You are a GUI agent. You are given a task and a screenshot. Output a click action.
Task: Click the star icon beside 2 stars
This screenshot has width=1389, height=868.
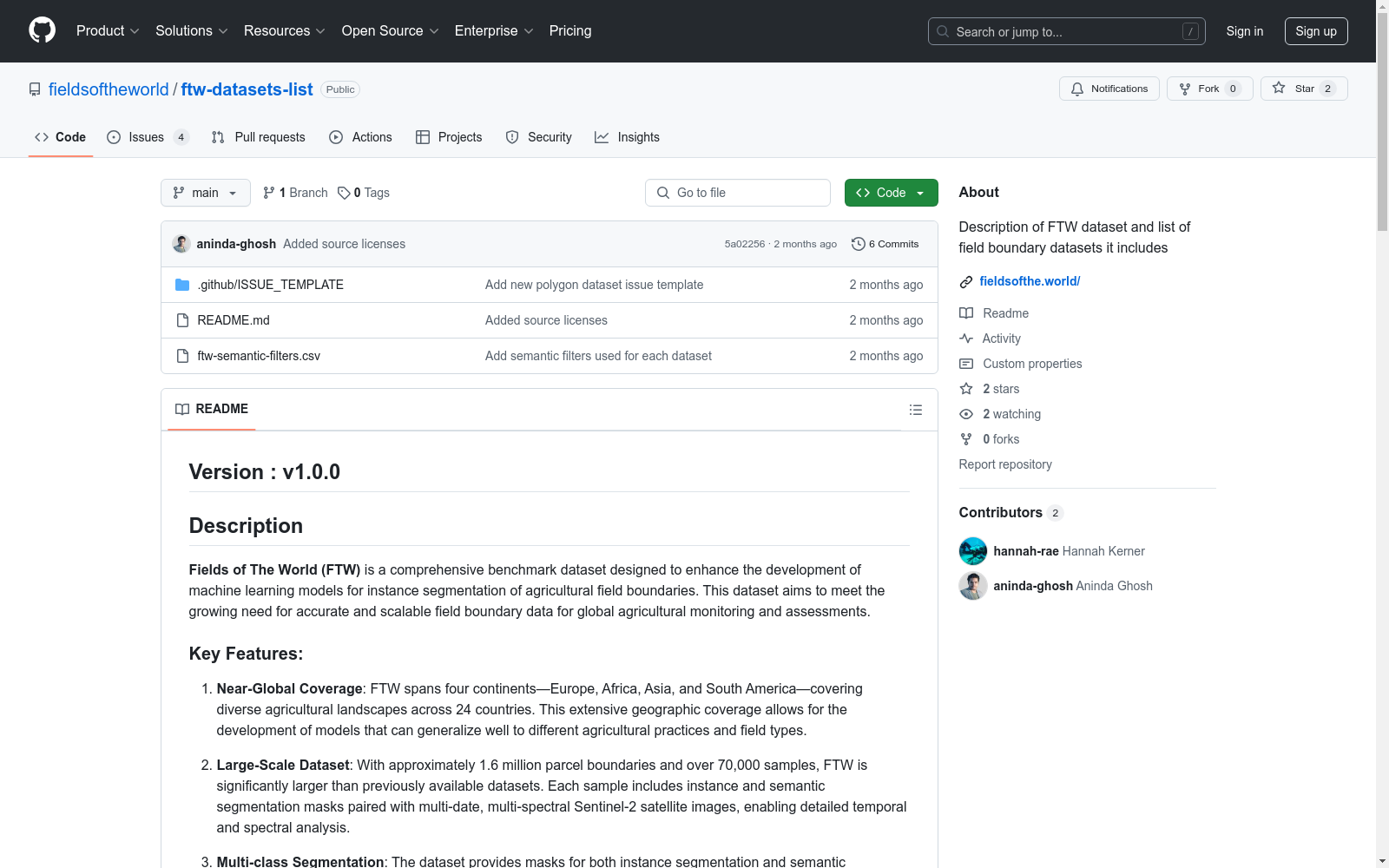click(966, 389)
